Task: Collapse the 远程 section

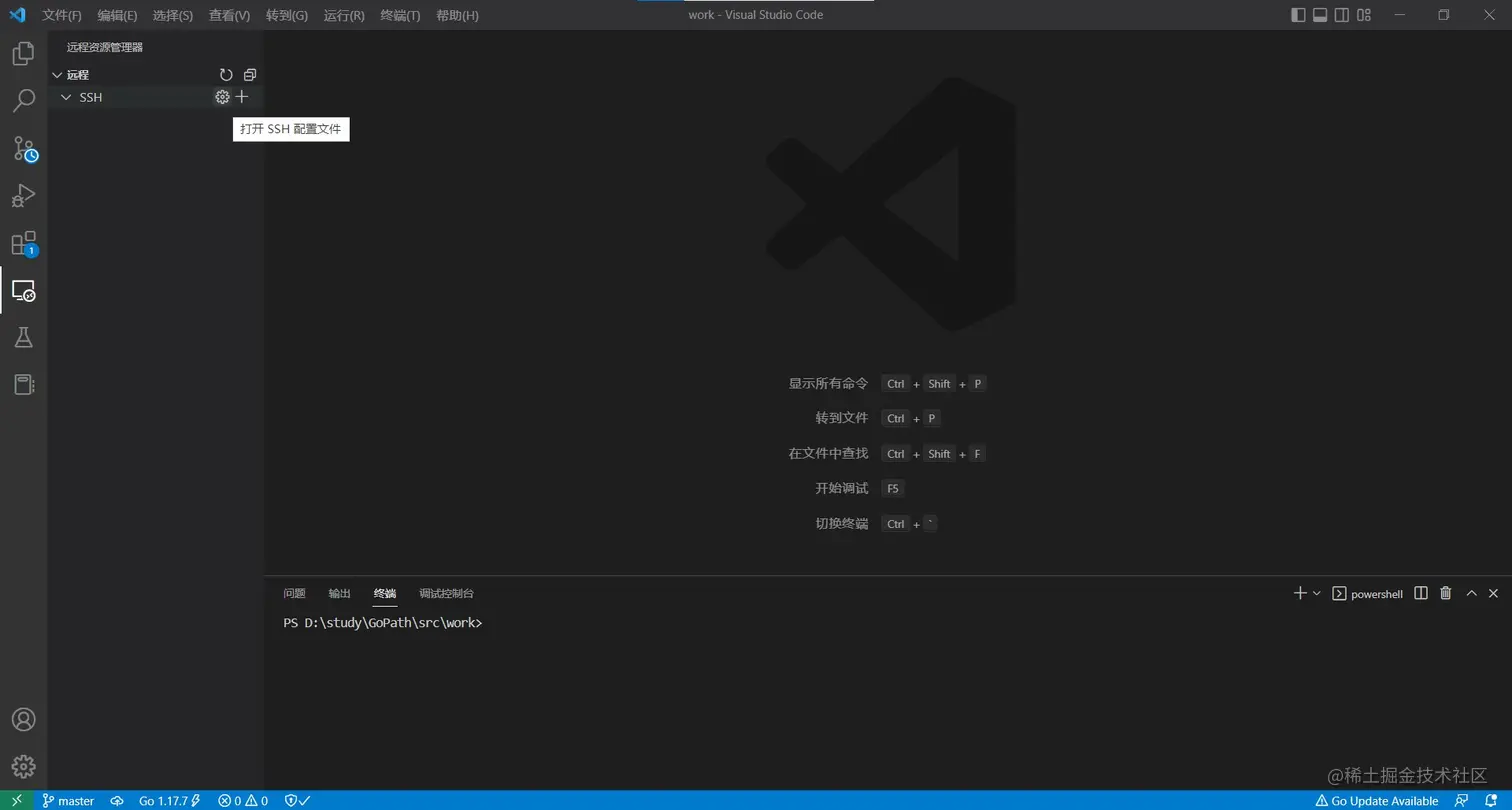Action: point(57,75)
